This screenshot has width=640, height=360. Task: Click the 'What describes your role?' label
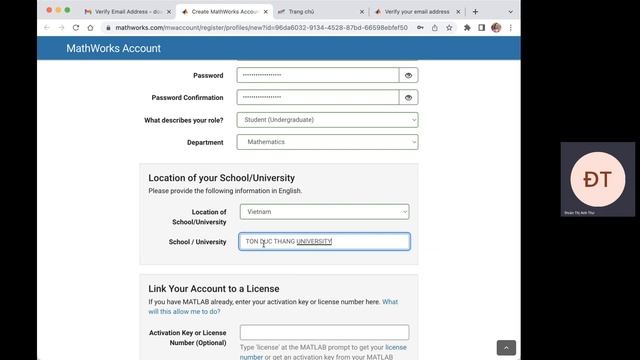click(184, 120)
